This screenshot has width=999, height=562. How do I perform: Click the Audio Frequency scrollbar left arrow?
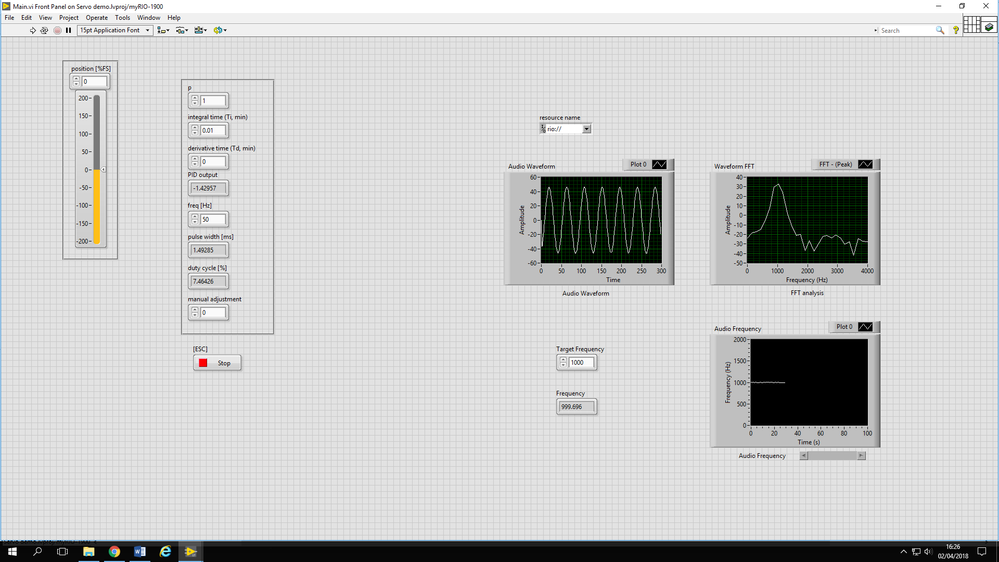(803, 456)
